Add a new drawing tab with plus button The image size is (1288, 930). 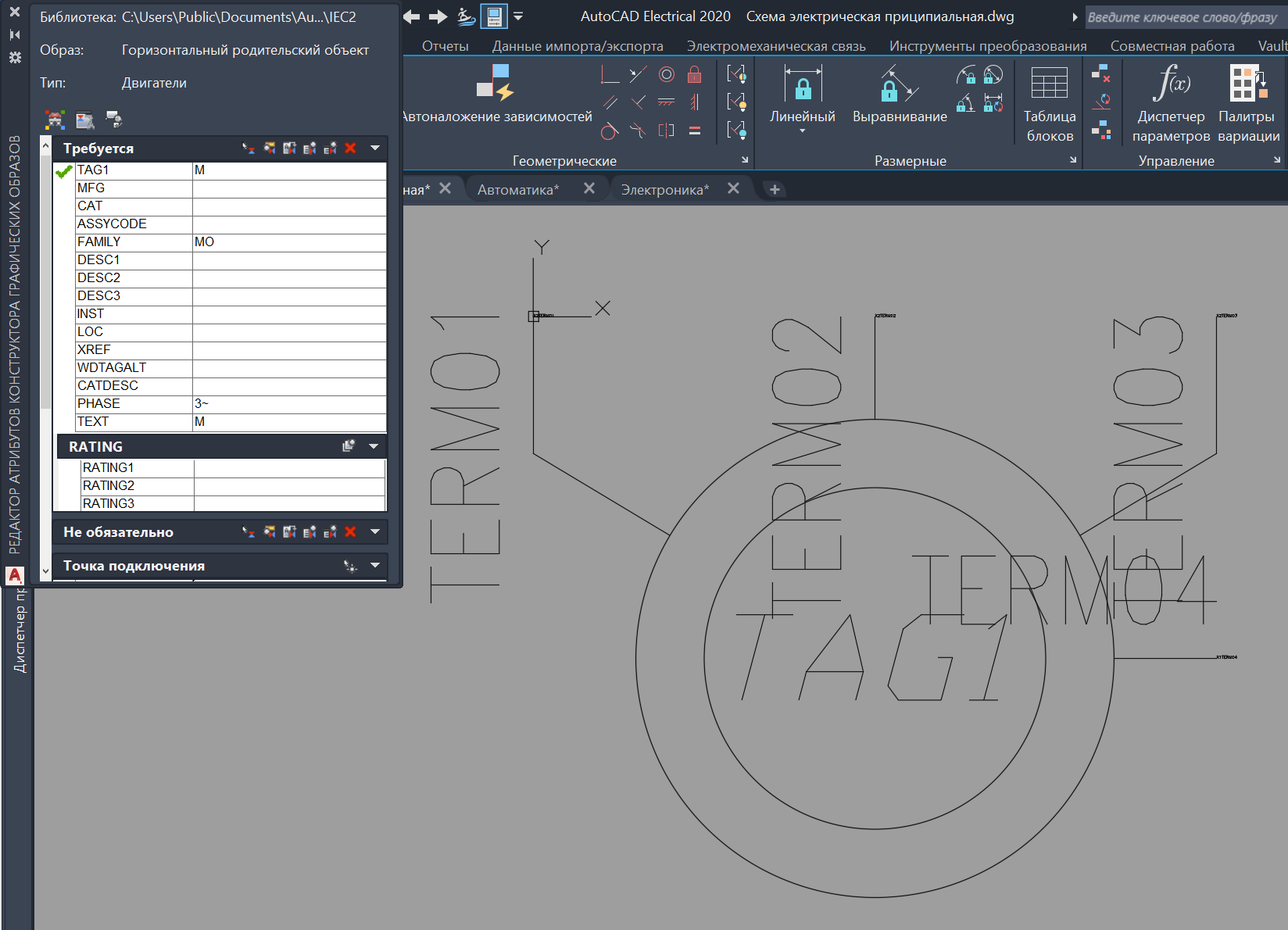[x=775, y=189]
